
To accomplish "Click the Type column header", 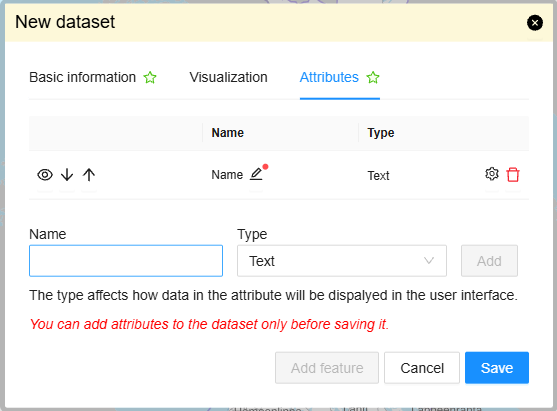I will click(x=381, y=133).
